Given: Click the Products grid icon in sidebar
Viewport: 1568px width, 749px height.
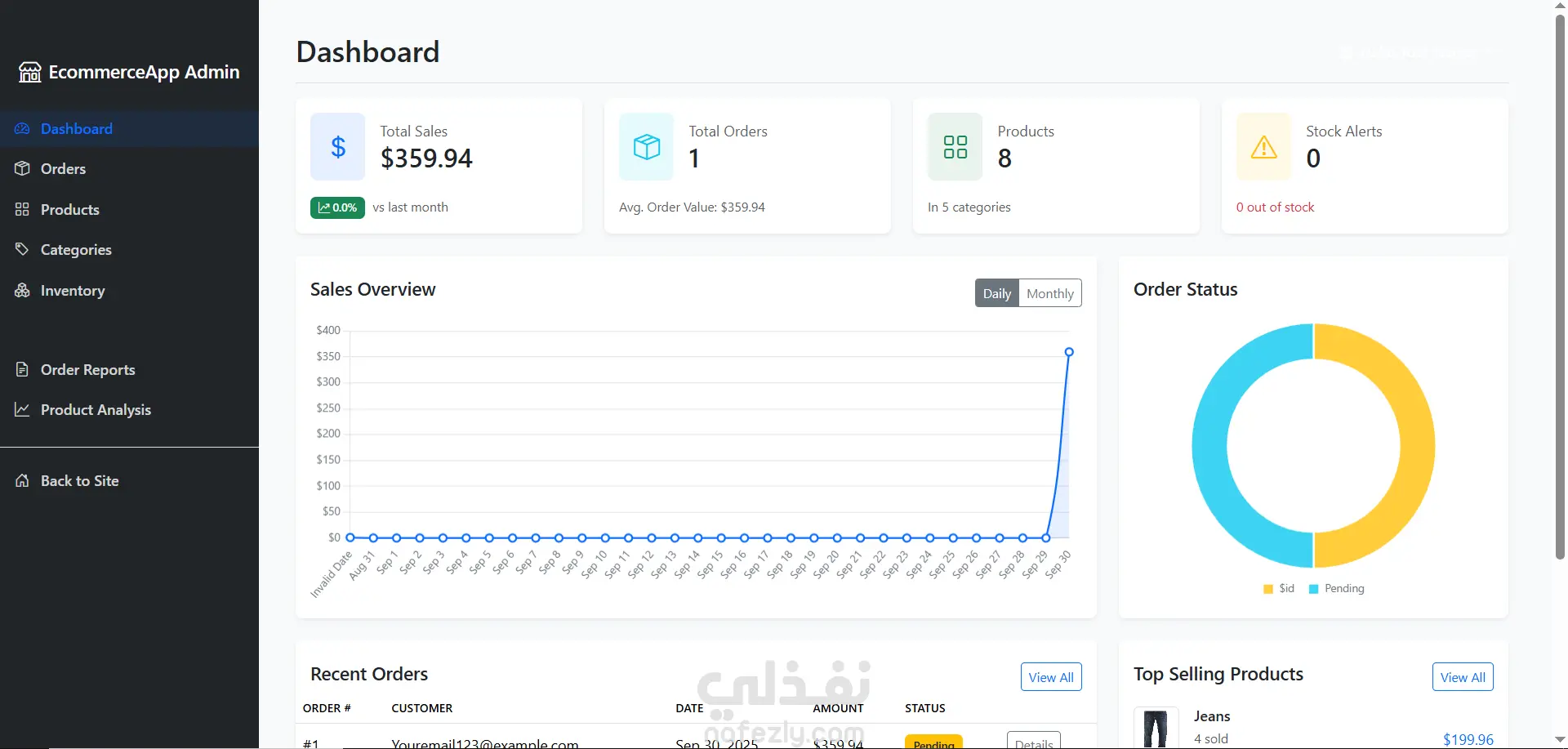Looking at the screenshot, I should [22, 209].
